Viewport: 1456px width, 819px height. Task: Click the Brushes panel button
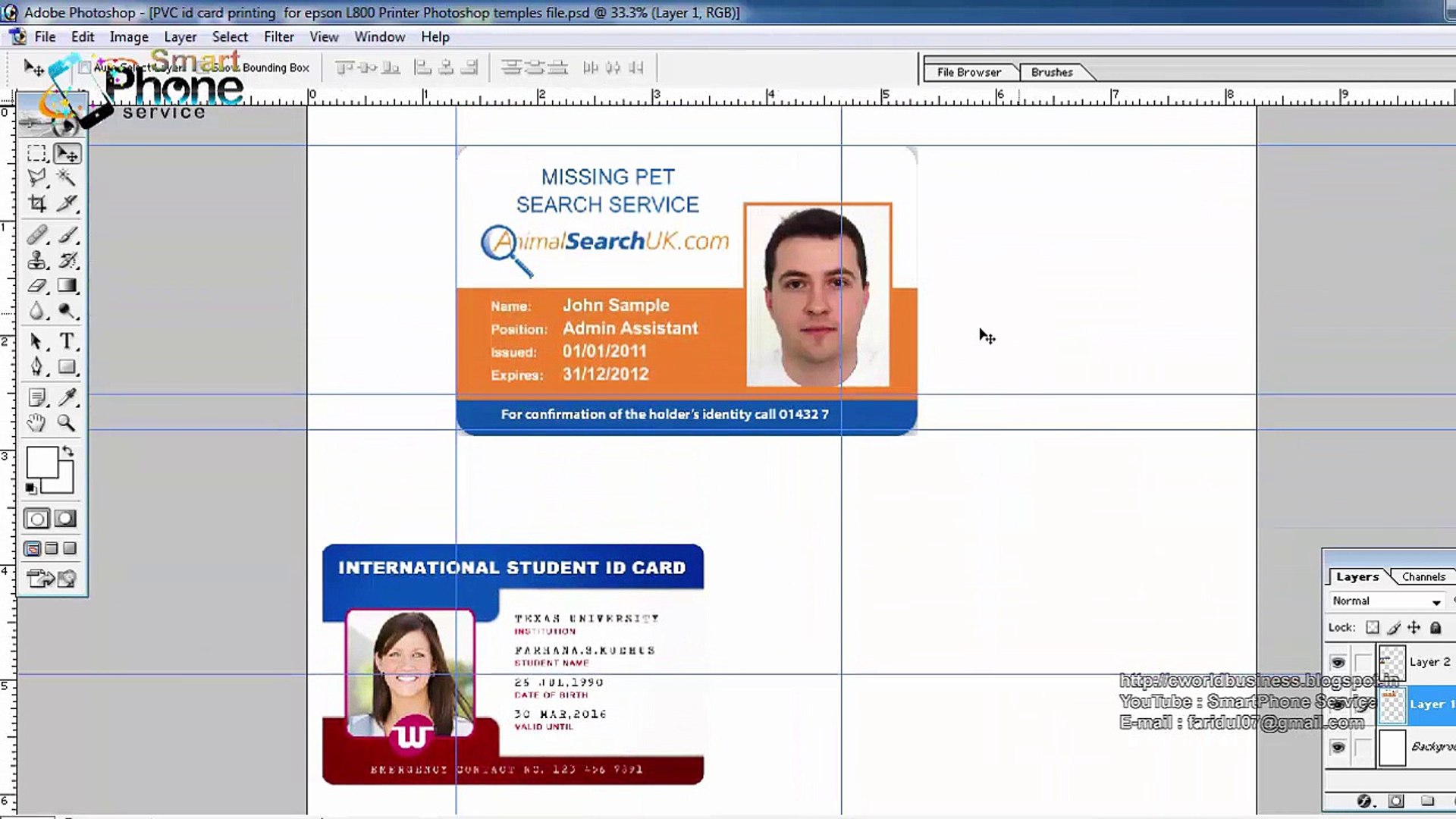pyautogui.click(x=1052, y=72)
